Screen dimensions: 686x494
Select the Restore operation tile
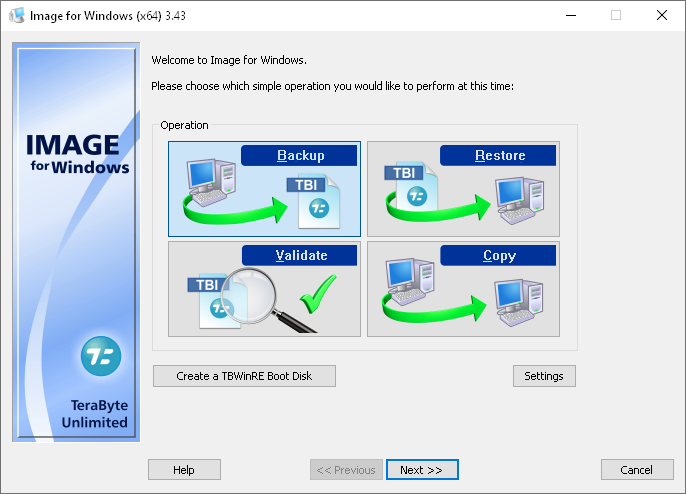[x=463, y=189]
